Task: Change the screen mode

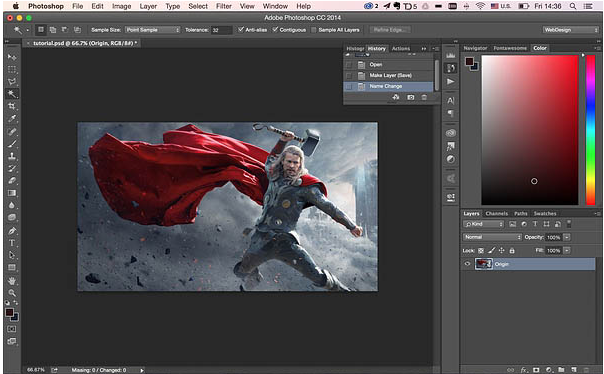Action: (12, 341)
